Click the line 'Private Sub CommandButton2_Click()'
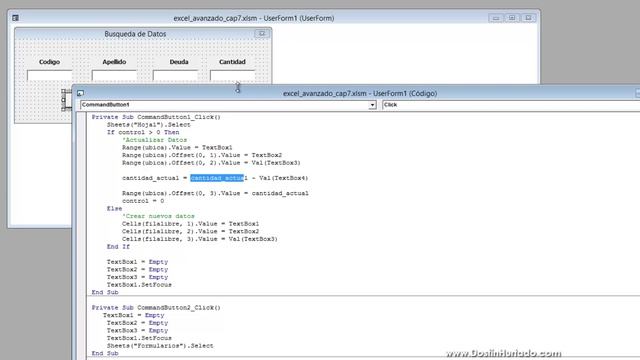640x360 pixels. point(156,308)
